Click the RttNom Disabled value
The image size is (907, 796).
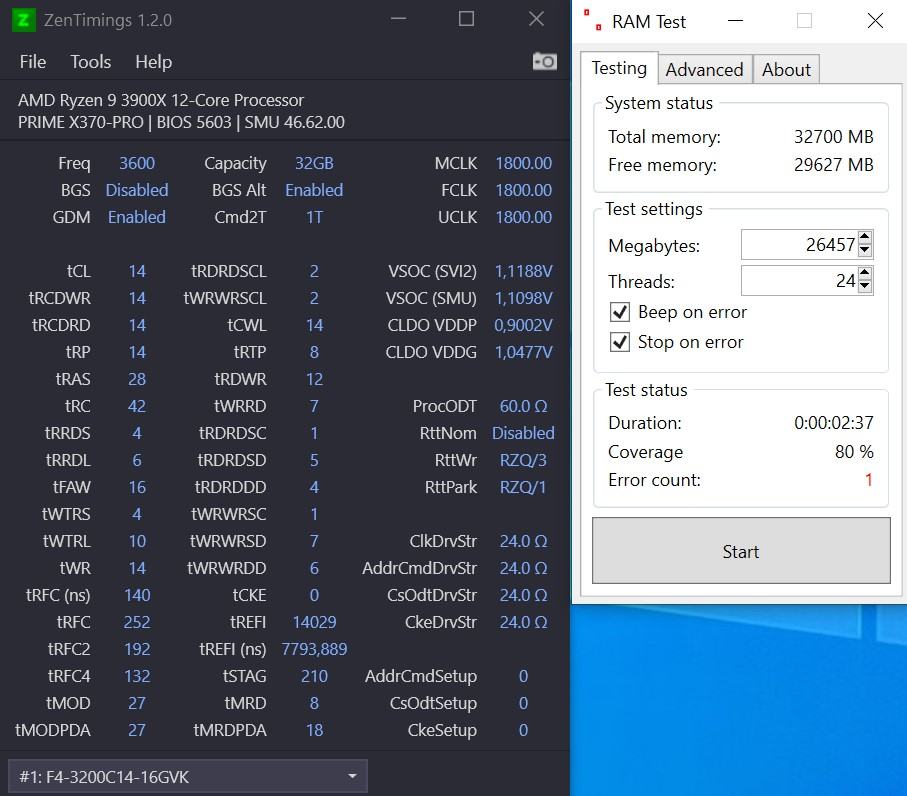523,433
